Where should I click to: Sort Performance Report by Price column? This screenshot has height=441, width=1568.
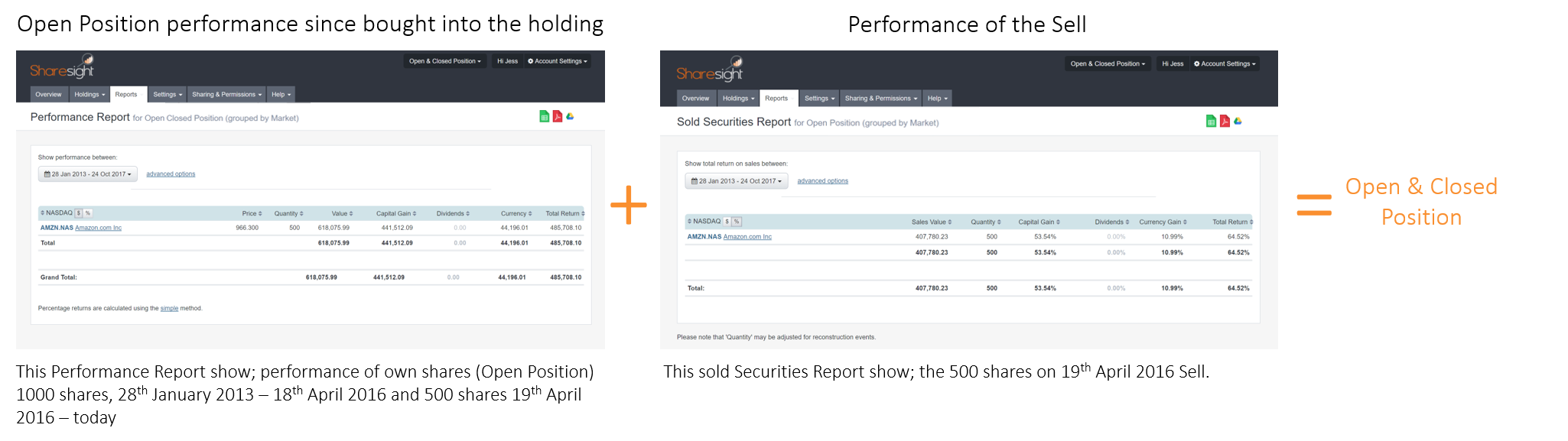[x=252, y=213]
